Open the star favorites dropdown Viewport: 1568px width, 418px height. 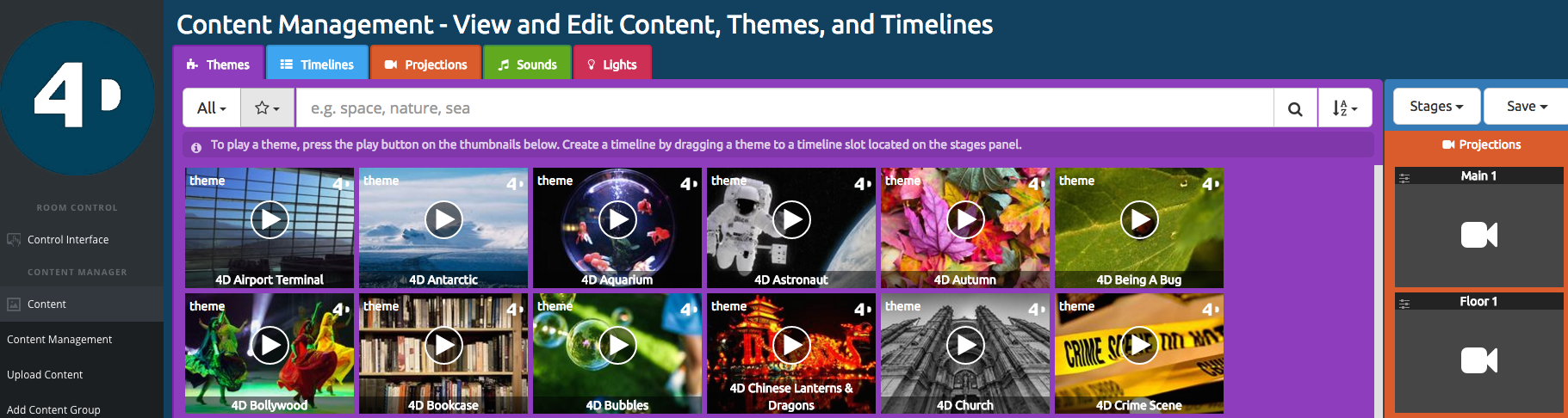tap(268, 108)
